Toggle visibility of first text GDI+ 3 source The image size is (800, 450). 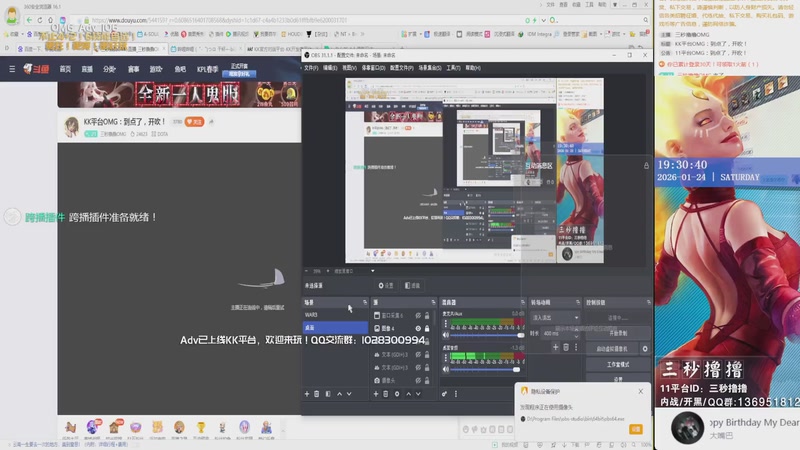point(418,355)
